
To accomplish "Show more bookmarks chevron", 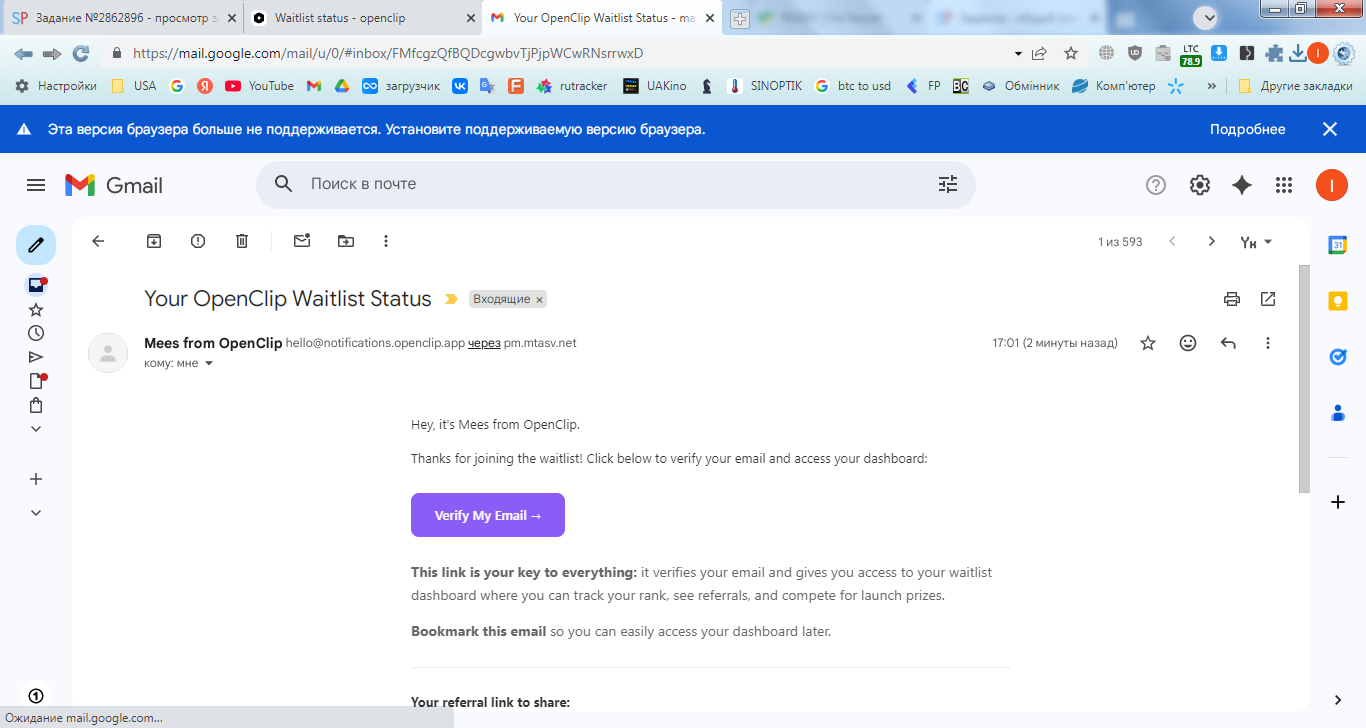I will (1212, 86).
